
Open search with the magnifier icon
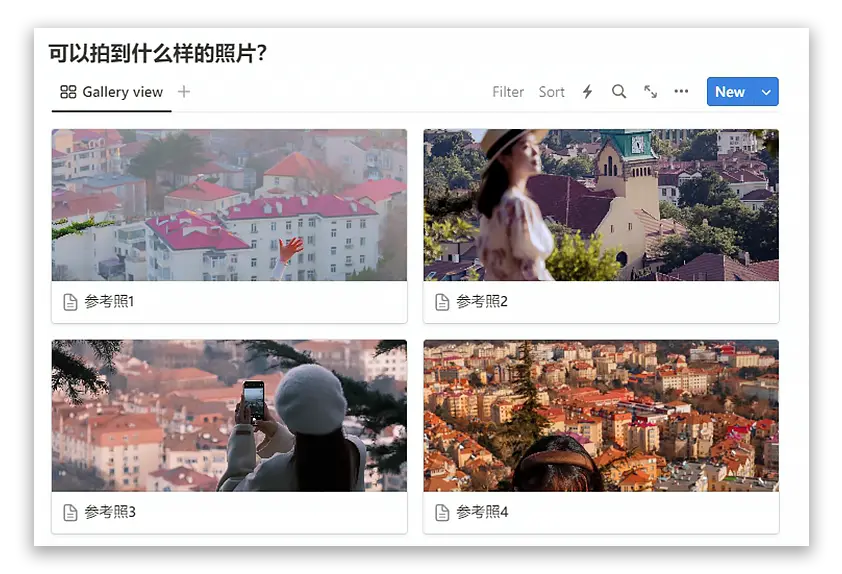[619, 92]
